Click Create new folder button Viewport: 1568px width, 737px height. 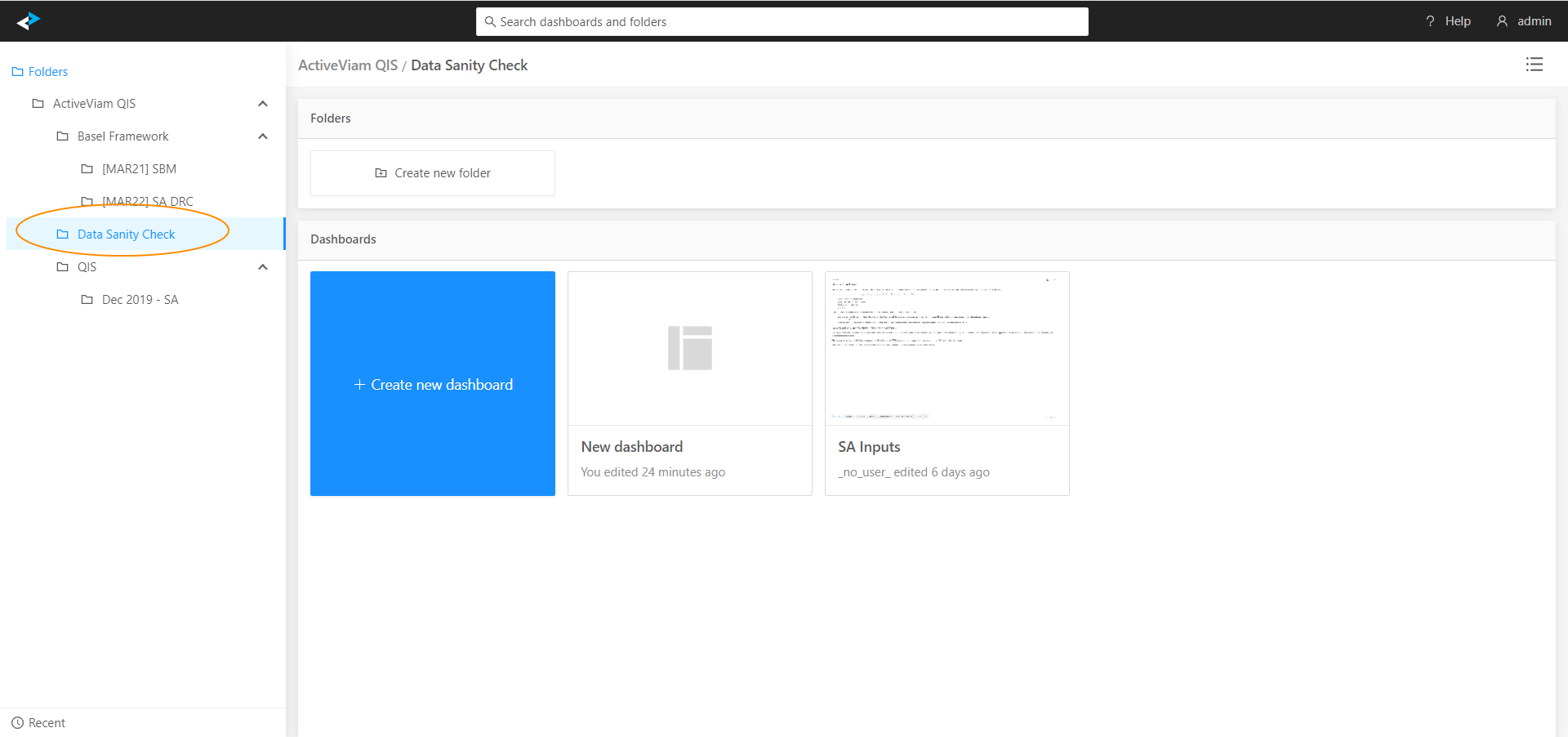(433, 173)
